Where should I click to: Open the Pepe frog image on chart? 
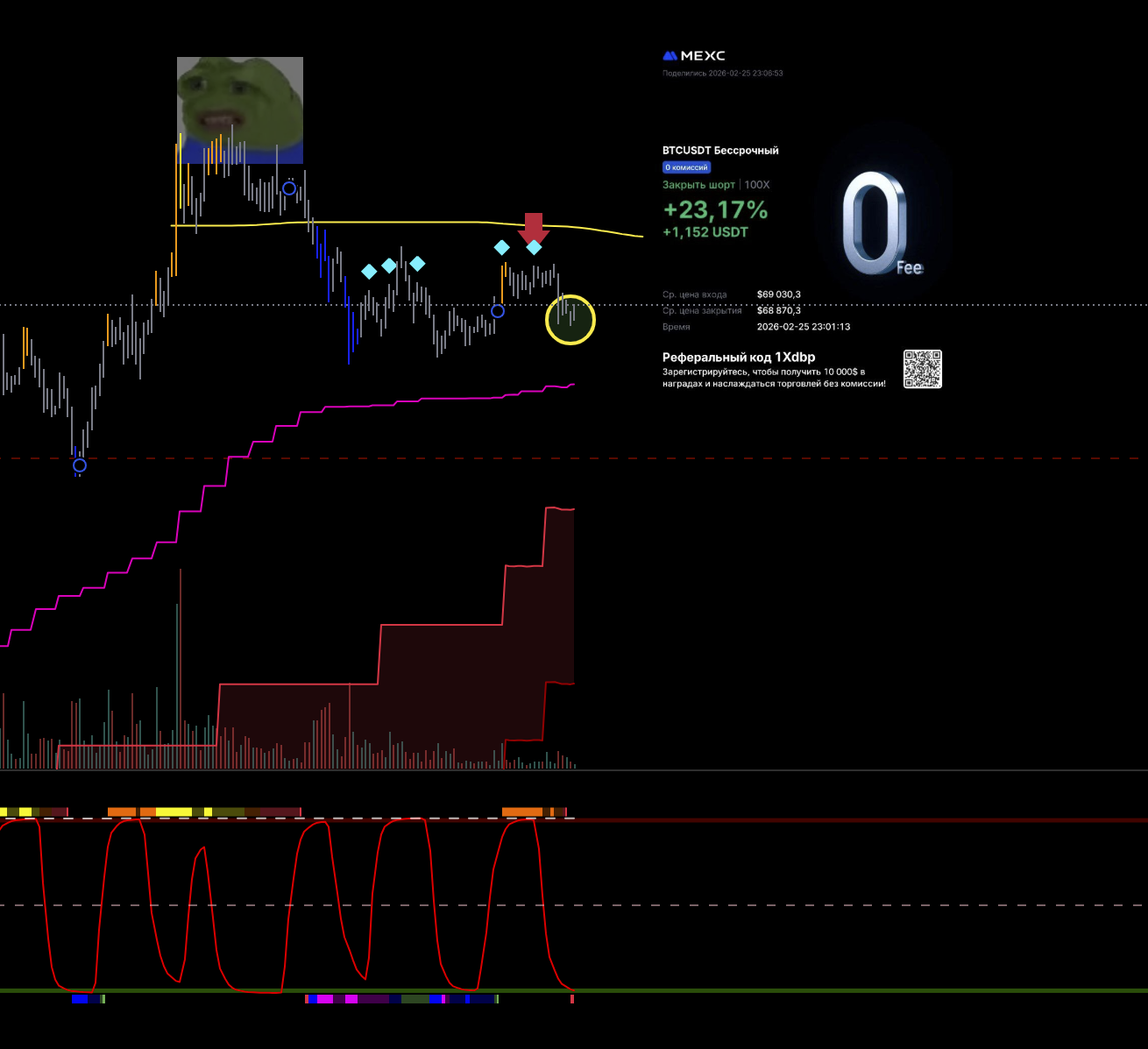pyautogui.click(x=240, y=110)
